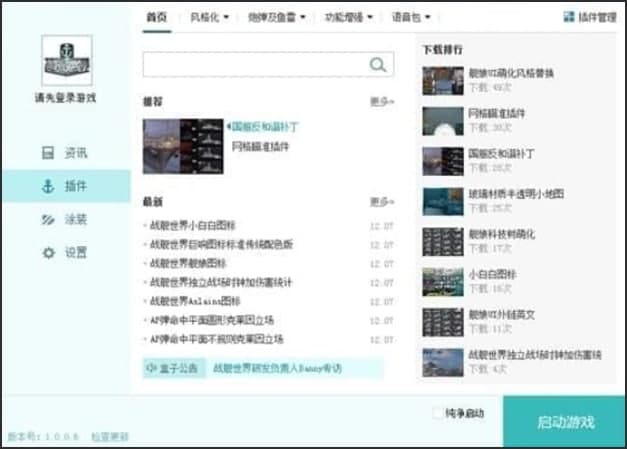Open 设置 gear settings icon
Screen dimensions: 627x449
pos(47,253)
